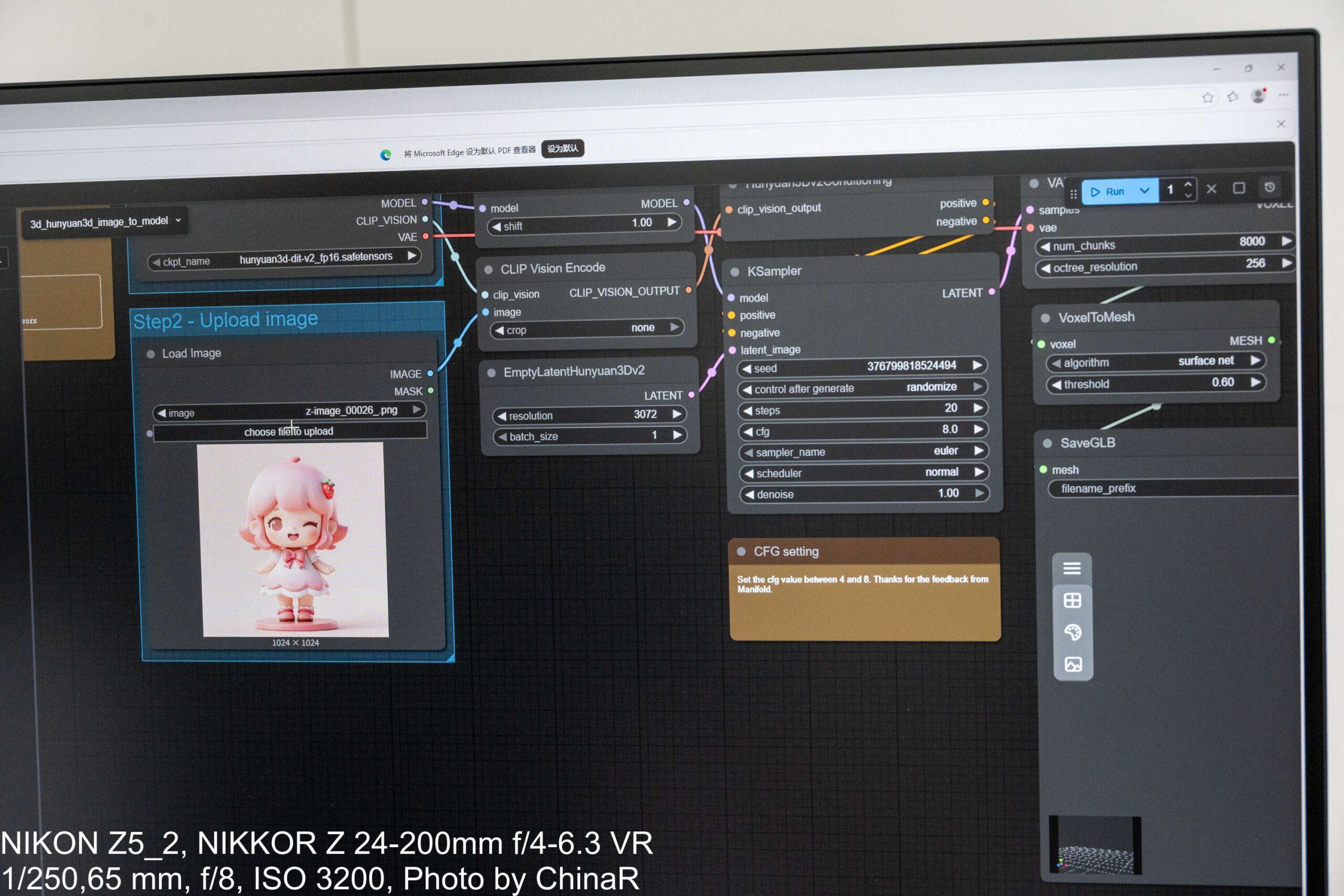Toggle collapse dot on Load Image node
The height and width of the screenshot is (896, 1344).
pyautogui.click(x=151, y=354)
